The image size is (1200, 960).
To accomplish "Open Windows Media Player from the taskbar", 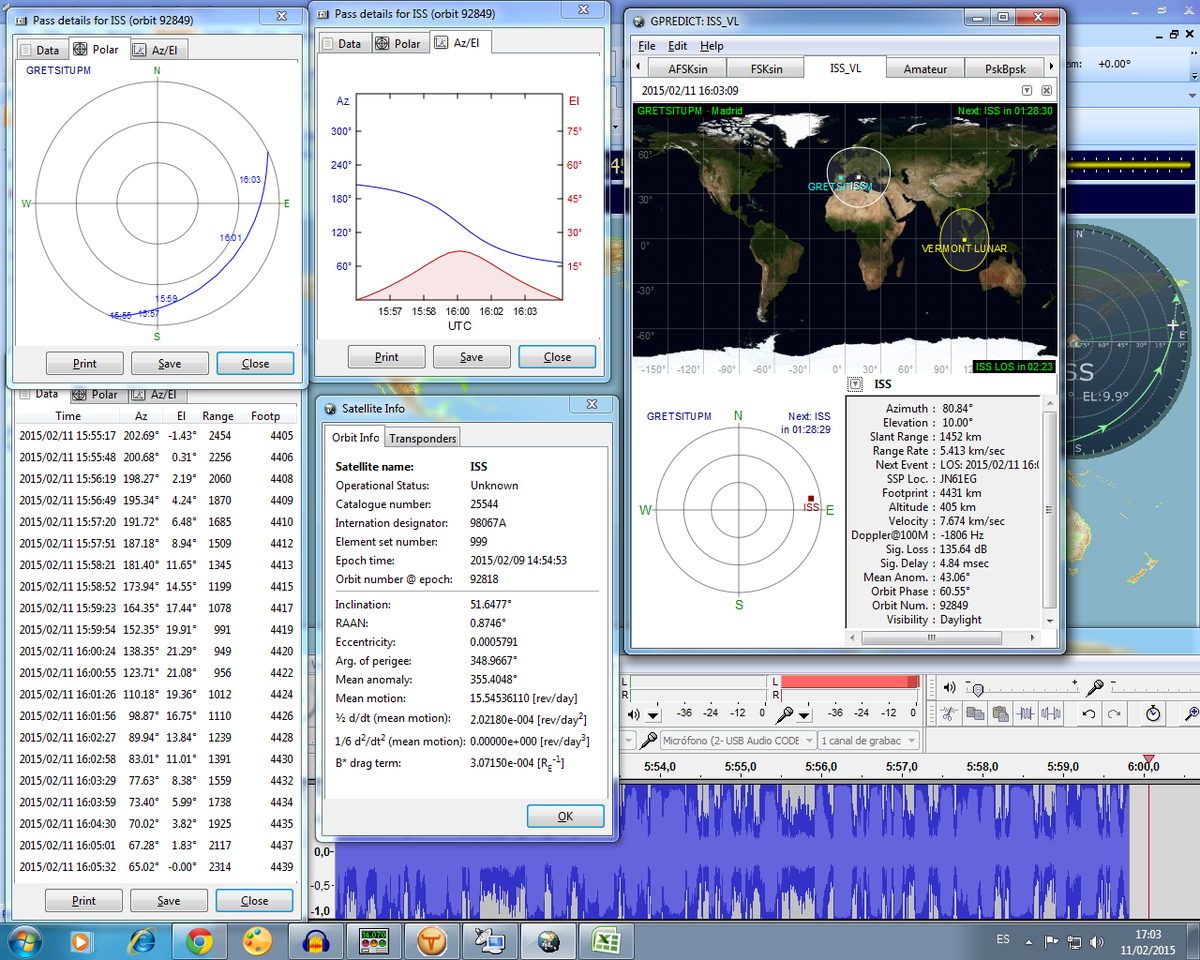I will [83, 941].
